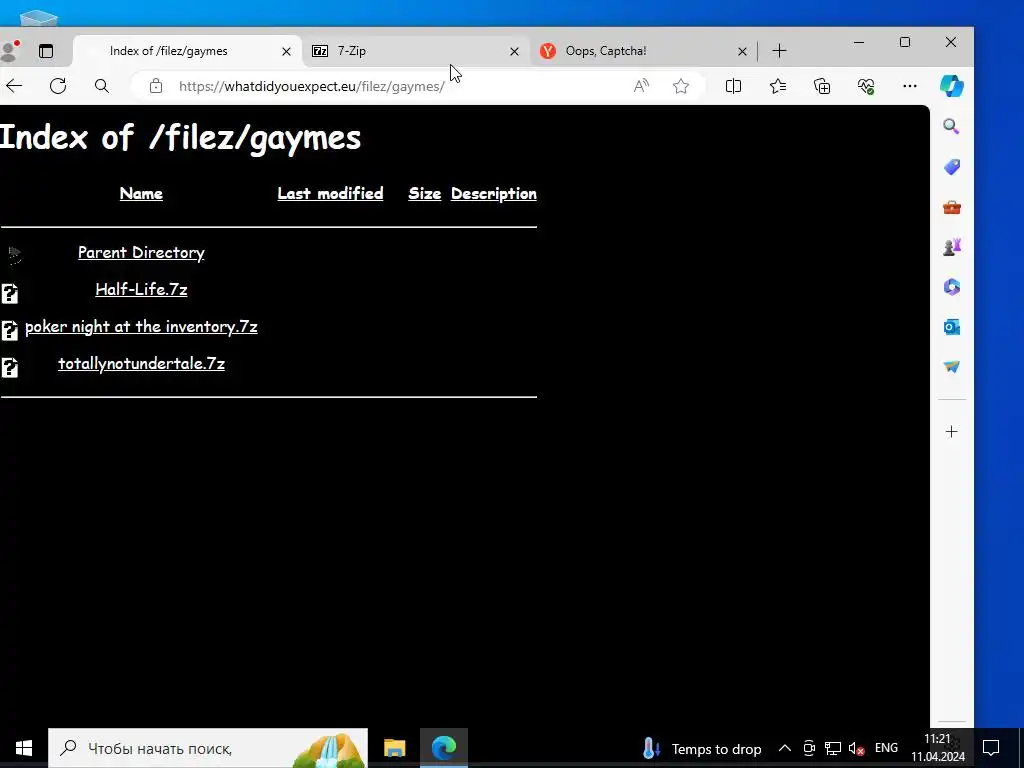Click the Meet Now camera tray icon

pos(809,748)
